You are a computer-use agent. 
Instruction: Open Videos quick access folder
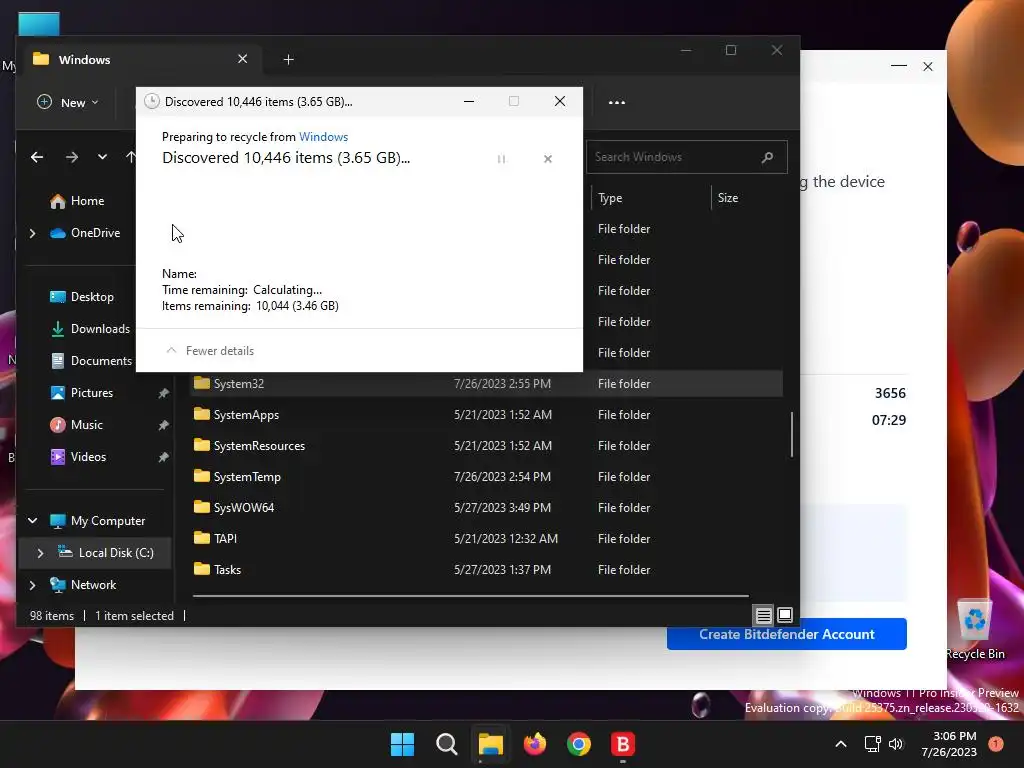tap(78, 456)
